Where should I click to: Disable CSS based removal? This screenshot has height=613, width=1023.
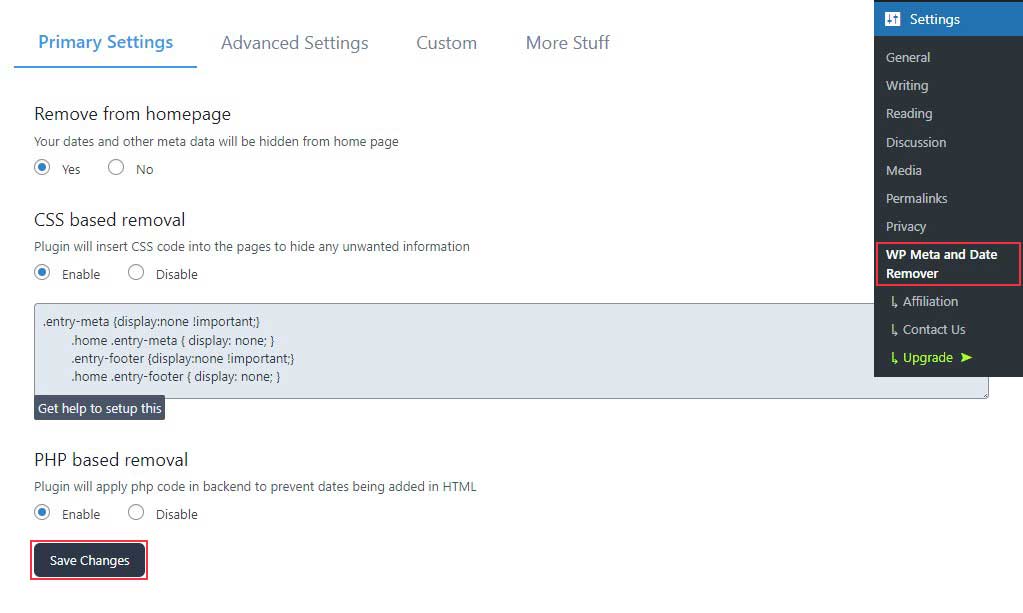pyautogui.click(x=136, y=273)
